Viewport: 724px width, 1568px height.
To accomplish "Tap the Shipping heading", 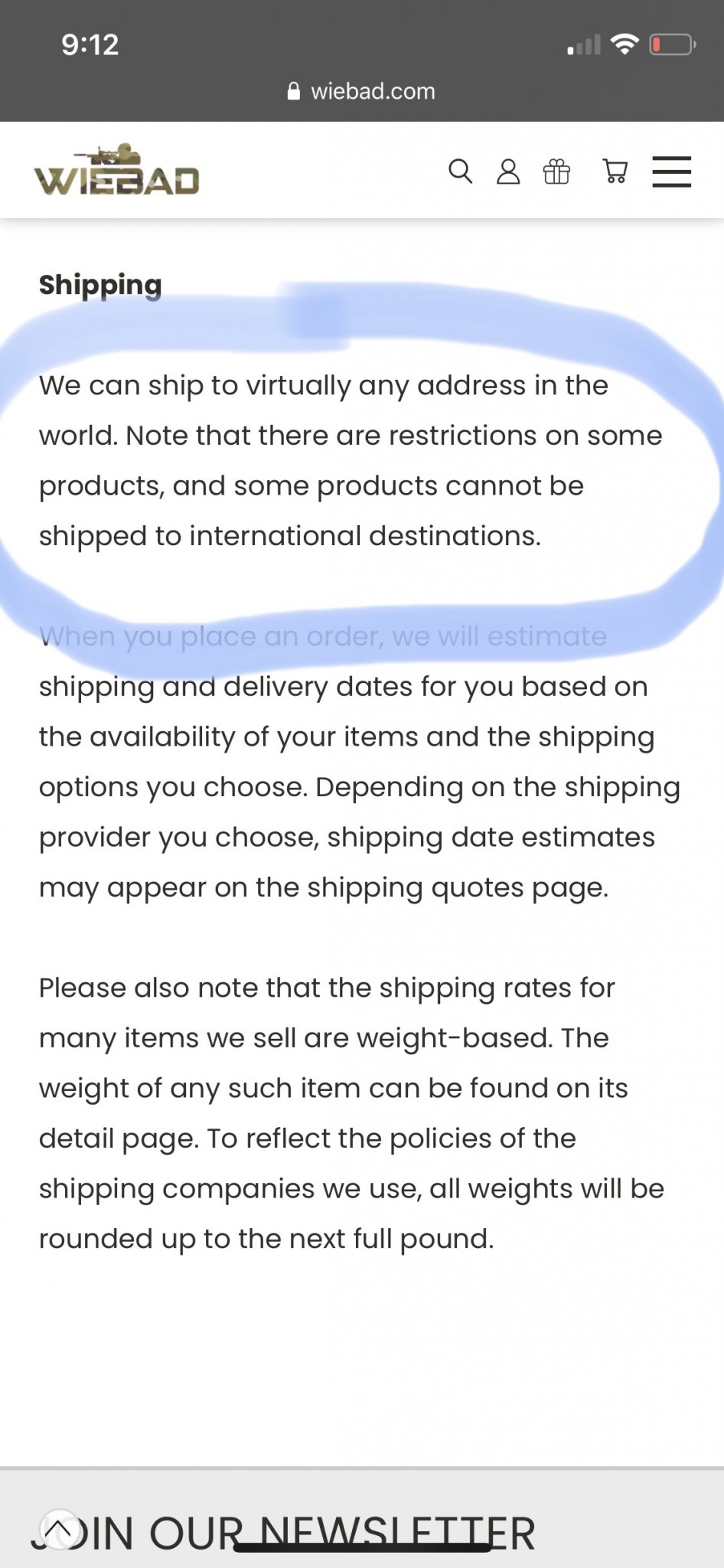I will click(100, 285).
